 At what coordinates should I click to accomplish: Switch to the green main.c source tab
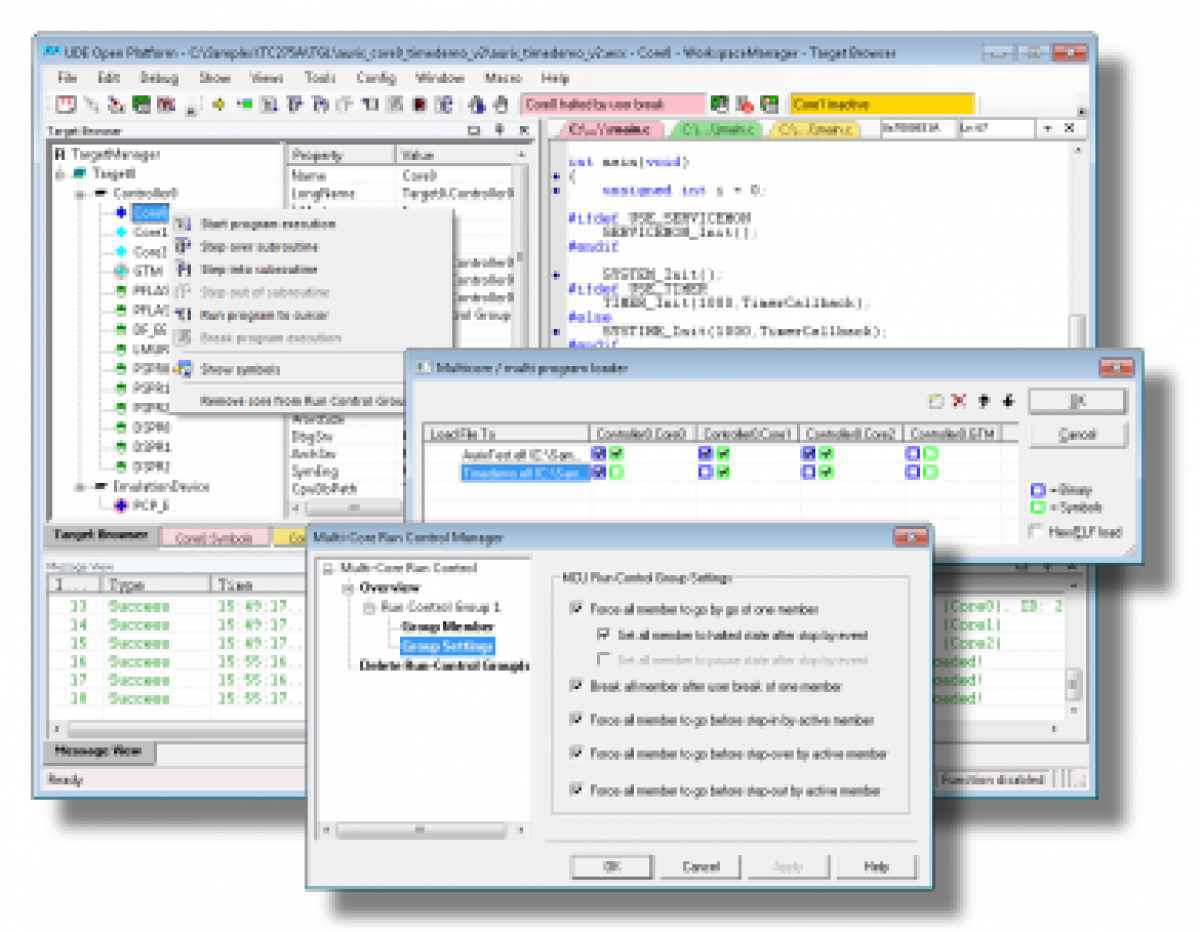coord(716,130)
